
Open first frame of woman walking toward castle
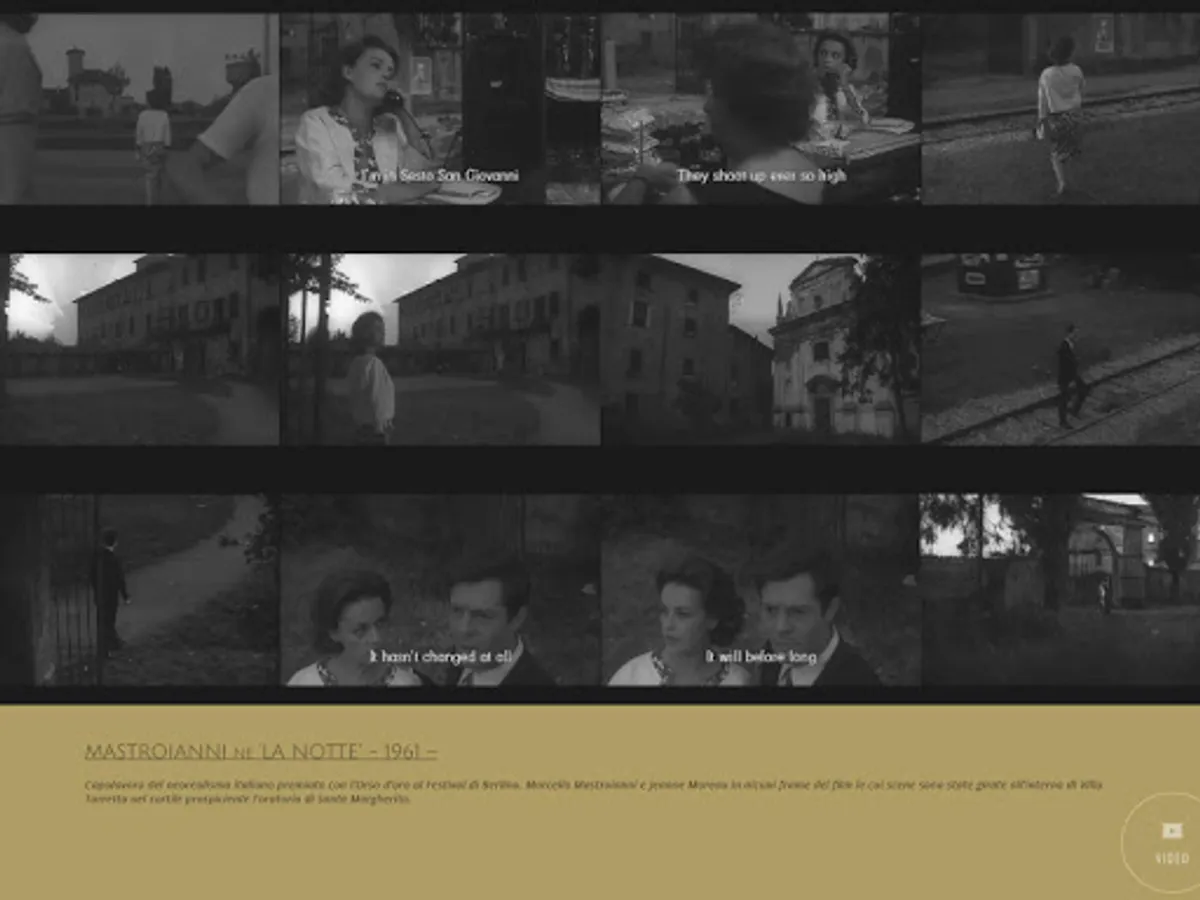(139, 108)
